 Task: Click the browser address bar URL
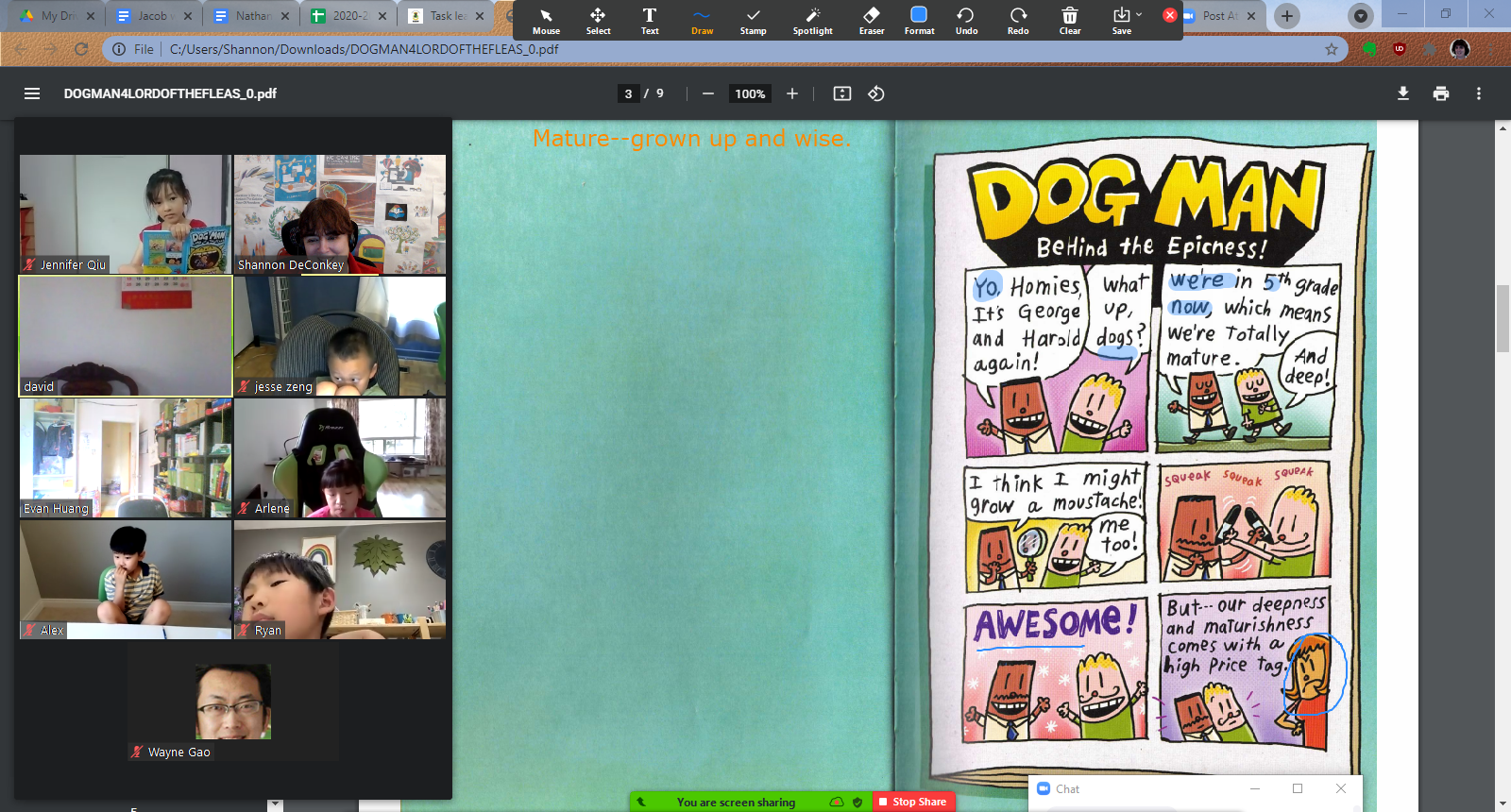tap(364, 49)
